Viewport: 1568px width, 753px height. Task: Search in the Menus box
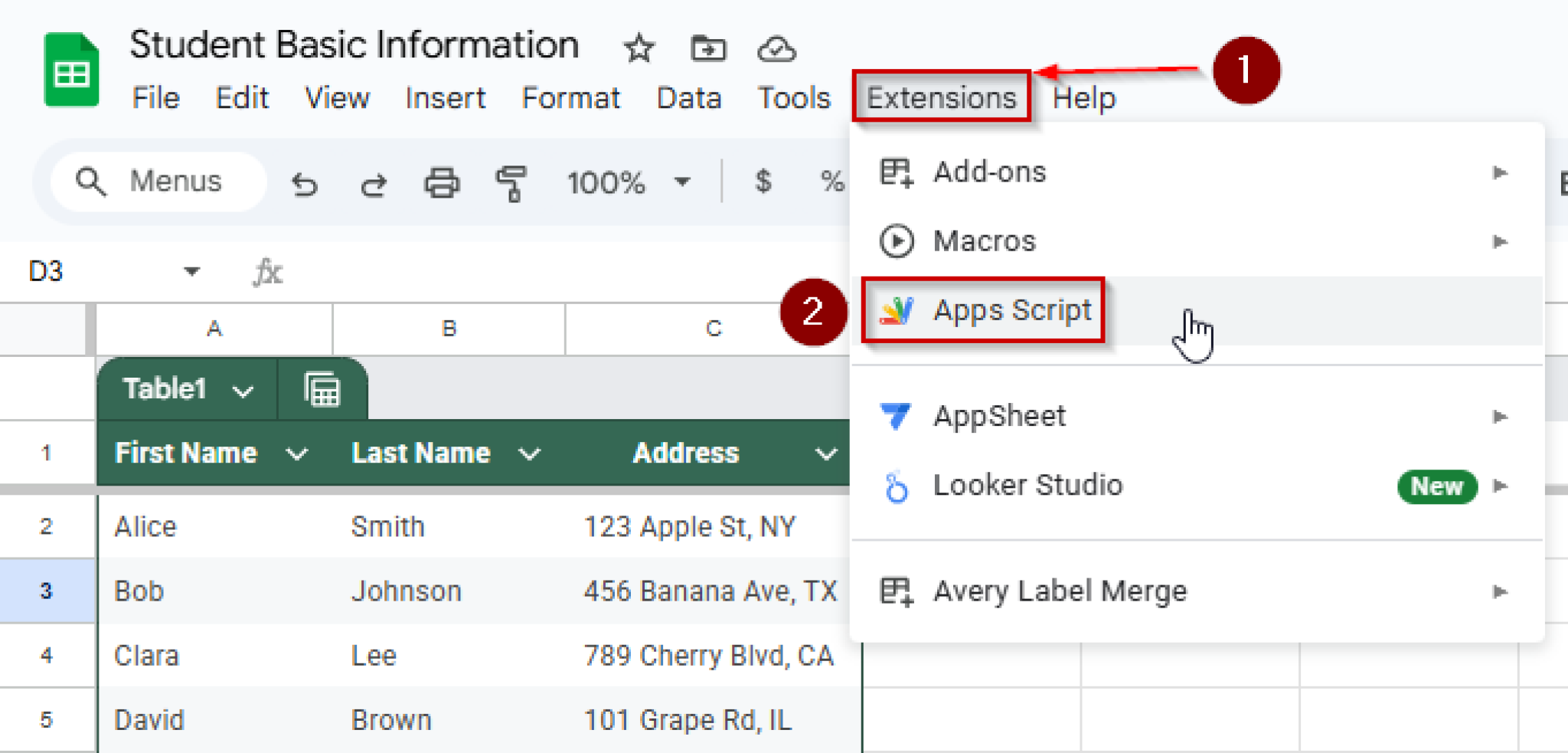[x=175, y=182]
